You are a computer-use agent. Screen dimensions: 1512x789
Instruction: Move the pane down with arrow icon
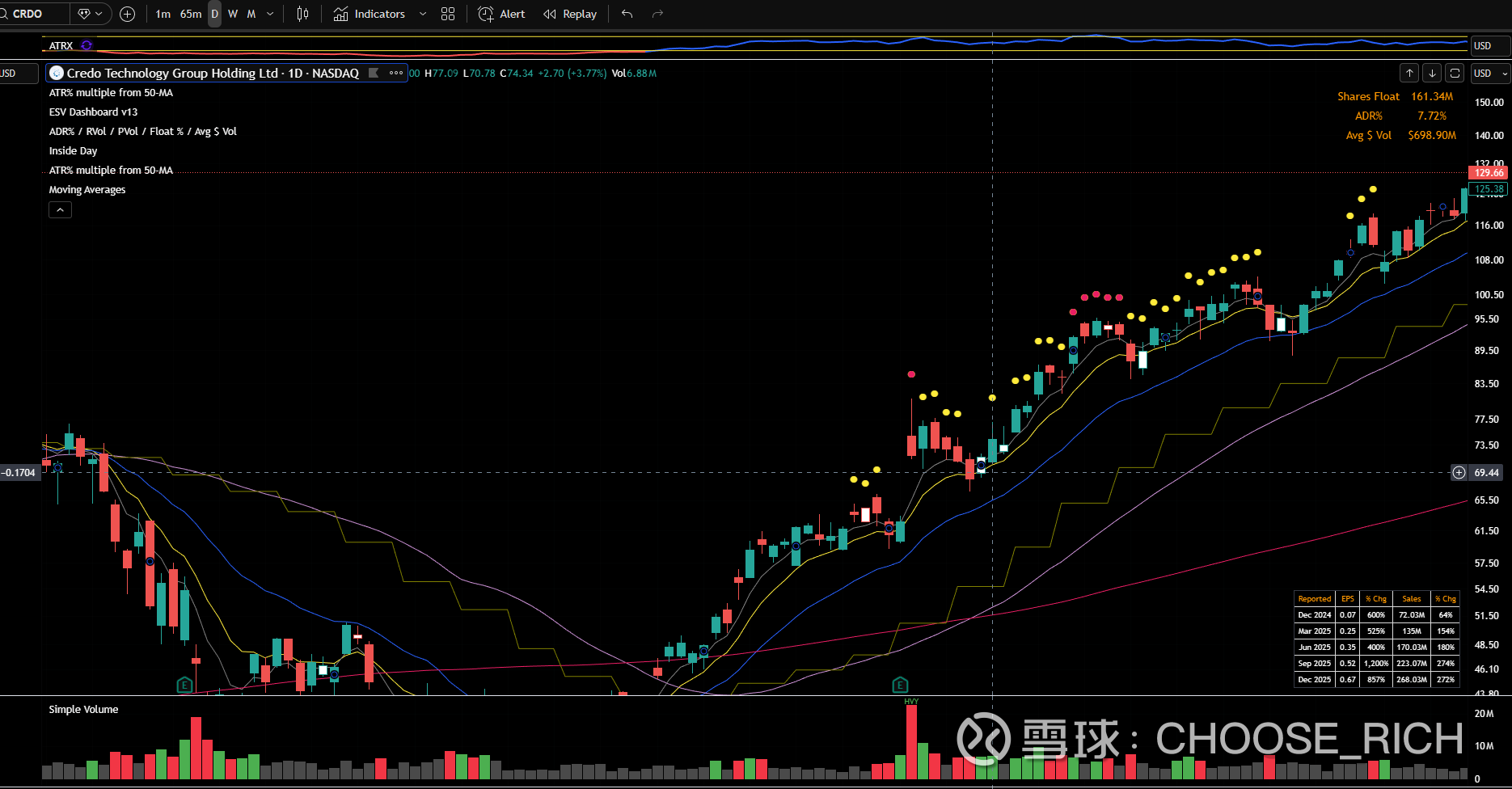pyautogui.click(x=1432, y=73)
